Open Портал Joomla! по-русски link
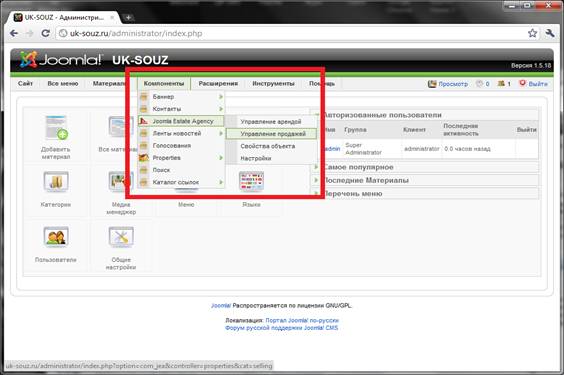Screen dimensions: 564x375 pyautogui.click(x=302, y=320)
